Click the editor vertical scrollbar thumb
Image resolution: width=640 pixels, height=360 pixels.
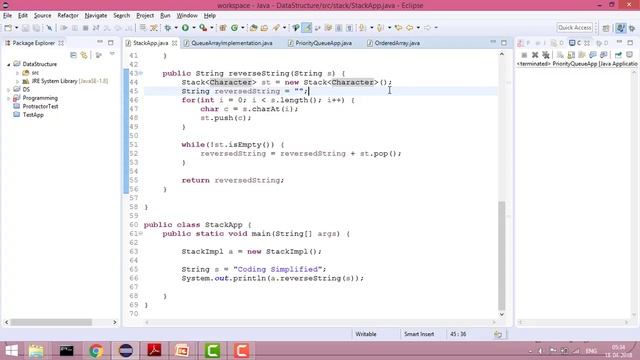coord(502,256)
